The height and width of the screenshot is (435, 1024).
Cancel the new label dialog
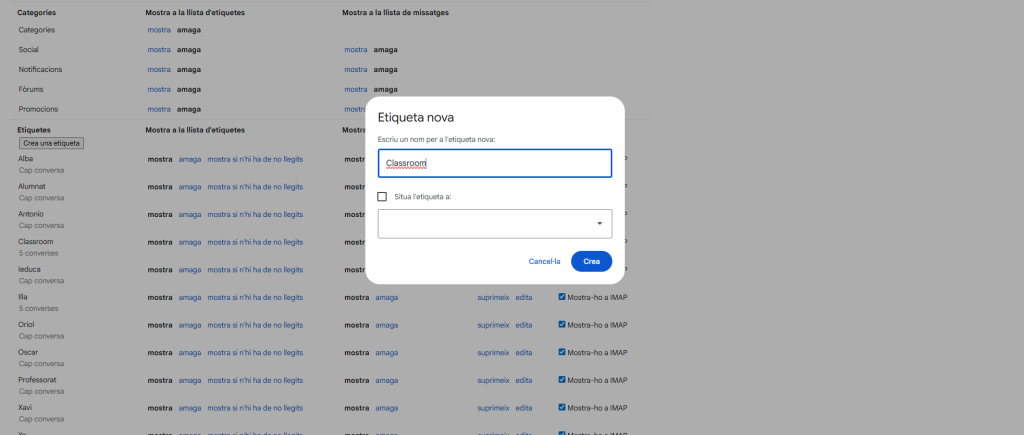544,261
